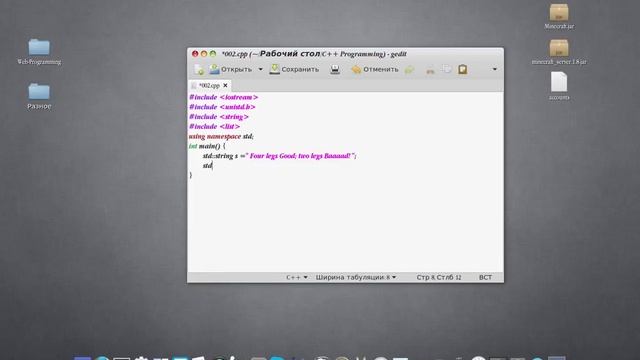640x360 pixels.
Task: Maximize gedit with the green button
Action: [213, 54]
